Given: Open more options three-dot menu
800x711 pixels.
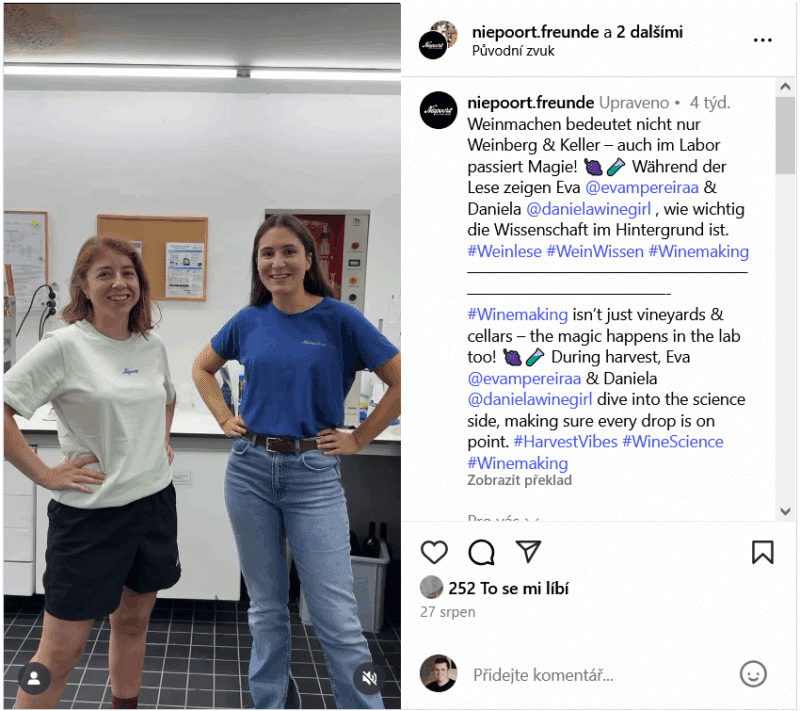Looking at the screenshot, I should pyautogui.click(x=762, y=40).
